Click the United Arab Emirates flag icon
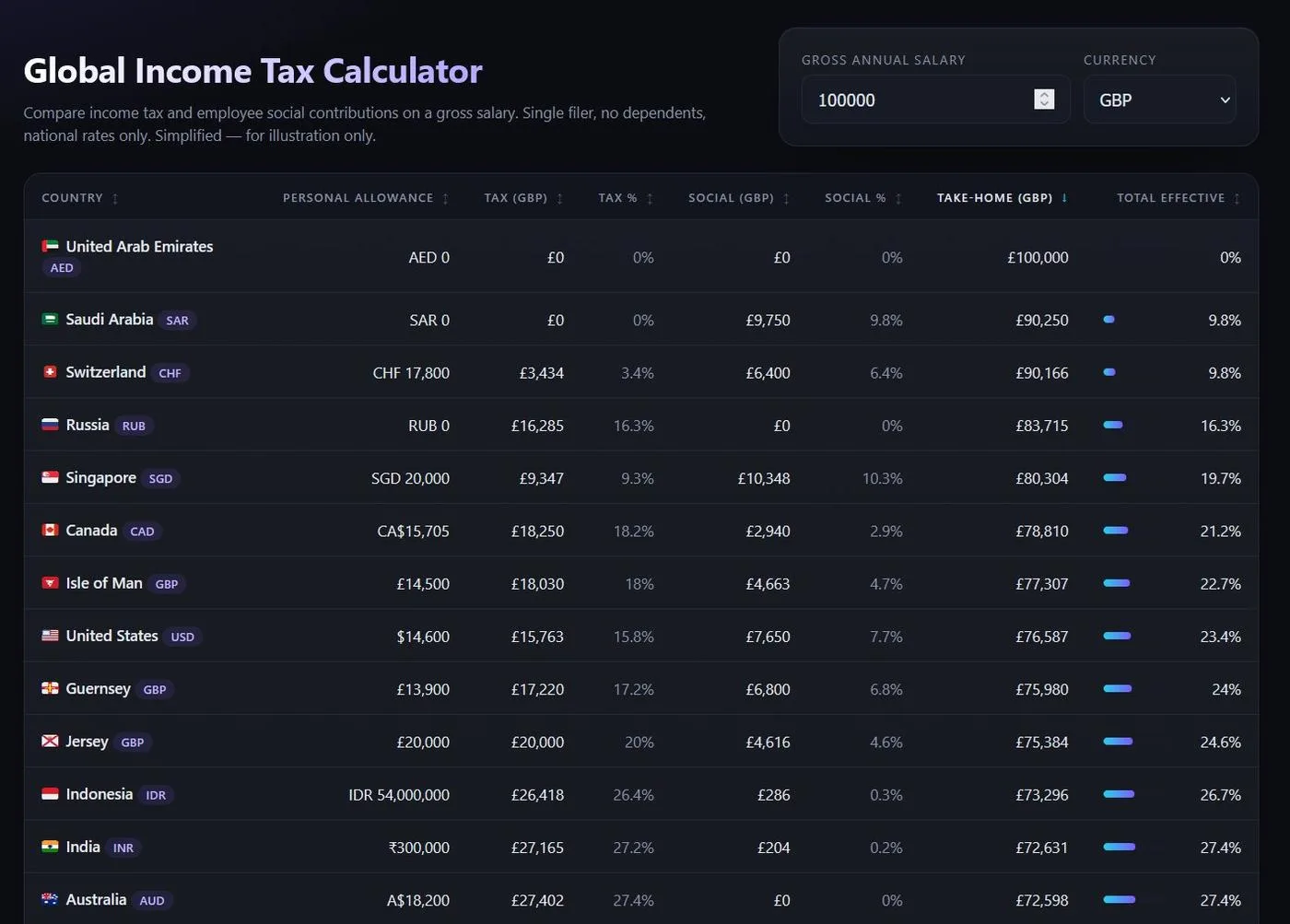Viewport: 1290px width, 924px height. (50, 247)
